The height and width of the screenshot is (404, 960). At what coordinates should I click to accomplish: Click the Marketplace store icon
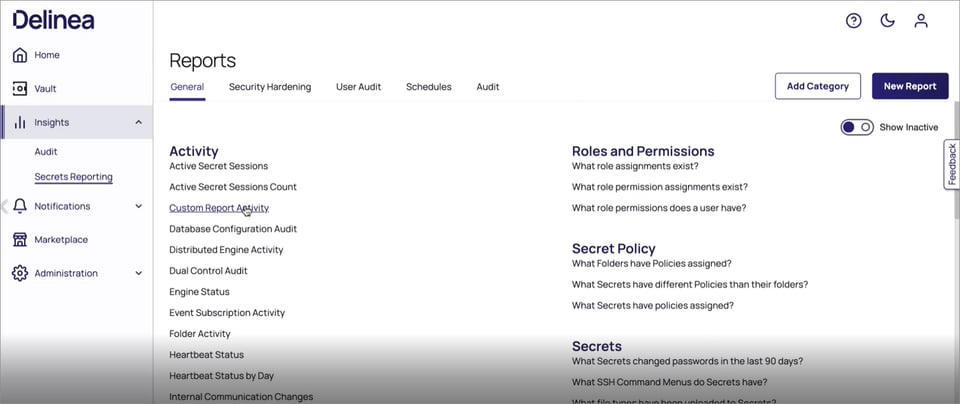[20, 240]
